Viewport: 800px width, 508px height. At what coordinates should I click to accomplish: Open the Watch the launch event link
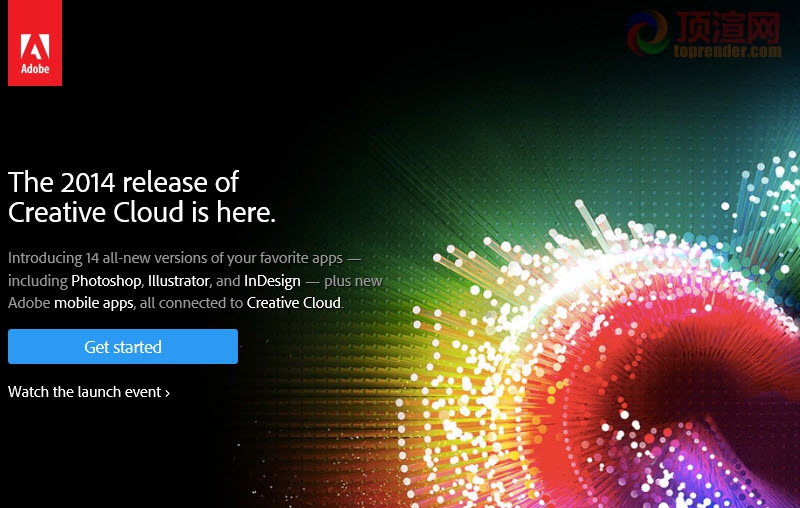click(89, 392)
